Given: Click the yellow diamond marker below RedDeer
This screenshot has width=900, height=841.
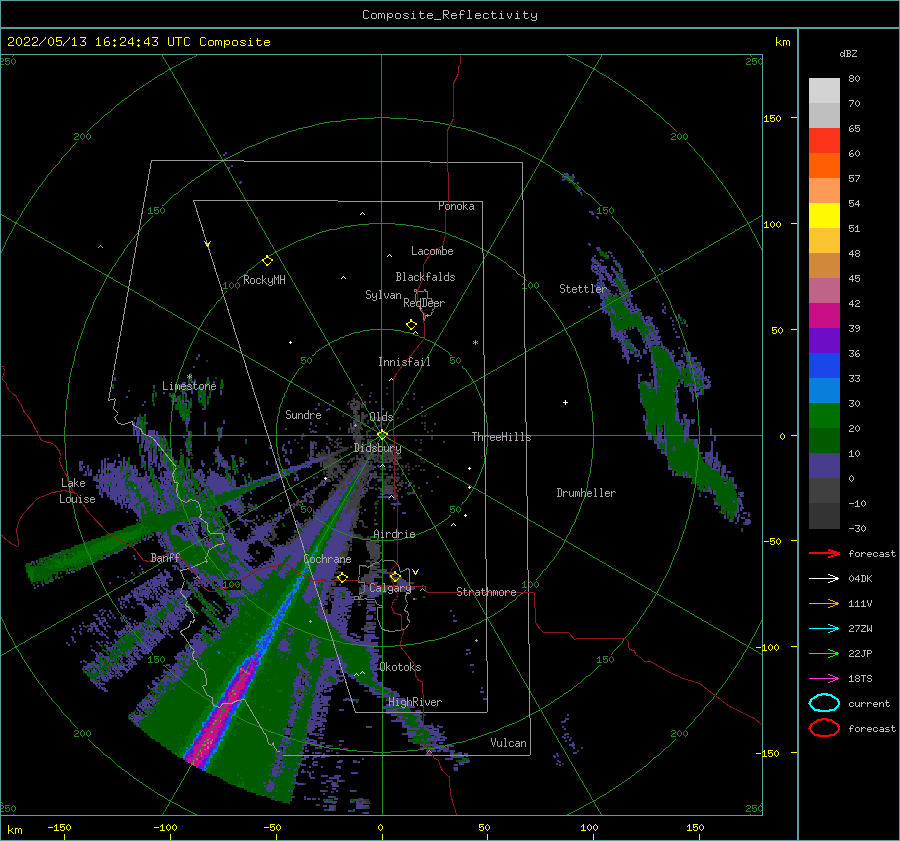Looking at the screenshot, I should 411,324.
